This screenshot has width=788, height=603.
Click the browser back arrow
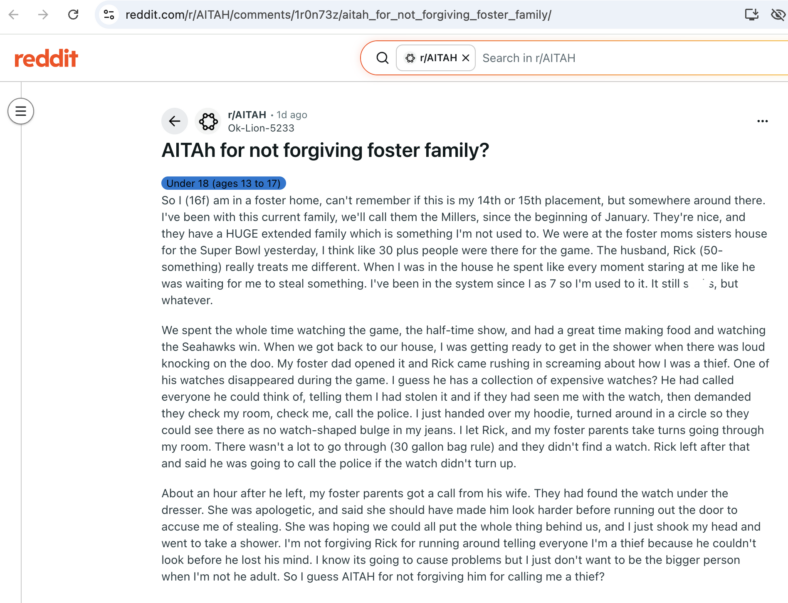(x=14, y=15)
